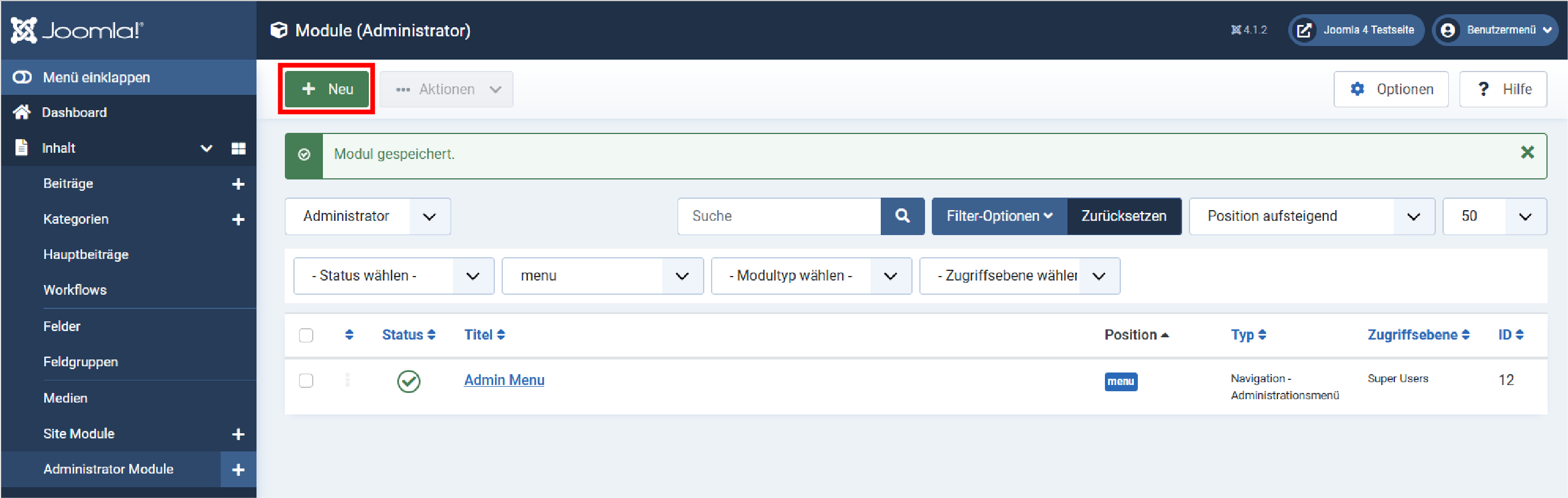Add new article via Beiträge plus icon
This screenshot has width=1568, height=498.
(238, 184)
